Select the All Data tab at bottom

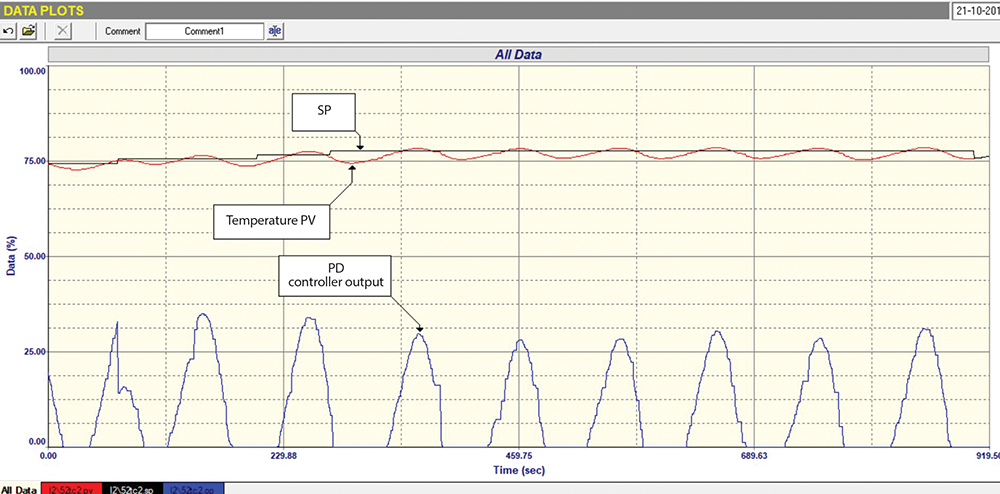pyautogui.click(x=18, y=489)
